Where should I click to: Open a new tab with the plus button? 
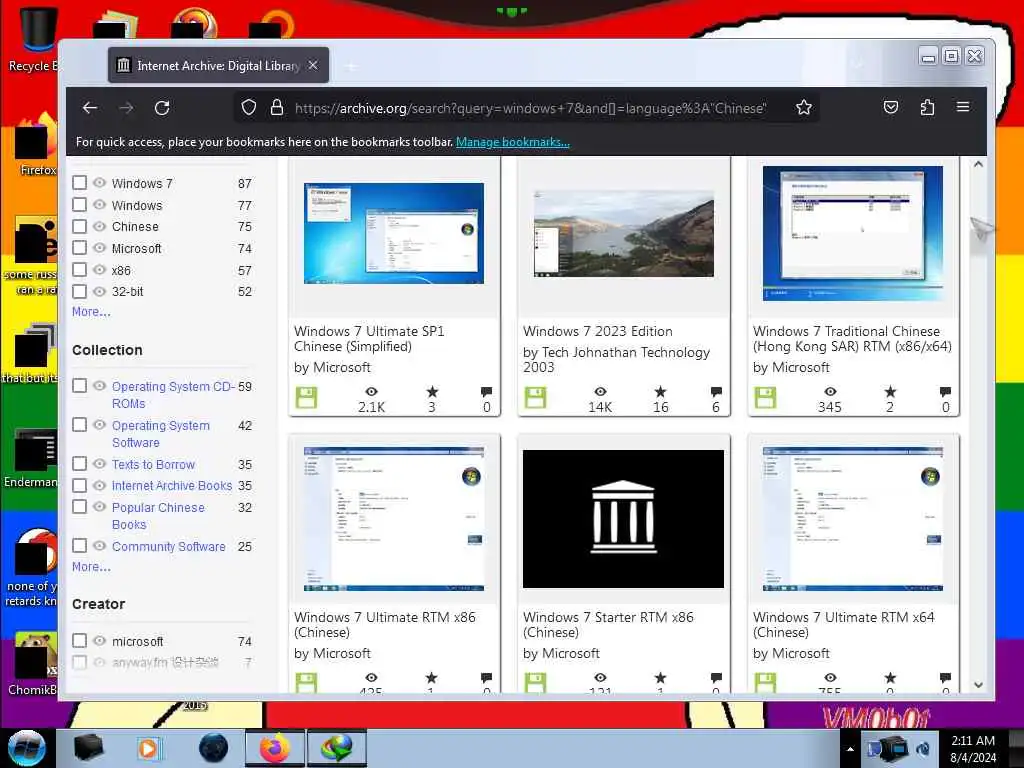[x=351, y=66]
